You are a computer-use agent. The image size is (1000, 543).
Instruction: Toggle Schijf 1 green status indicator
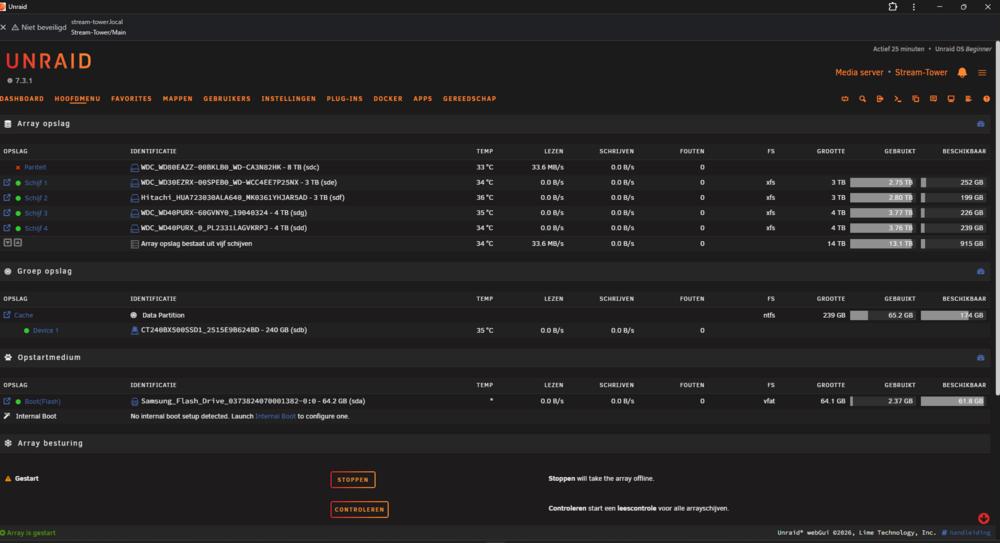pyautogui.click(x=18, y=183)
